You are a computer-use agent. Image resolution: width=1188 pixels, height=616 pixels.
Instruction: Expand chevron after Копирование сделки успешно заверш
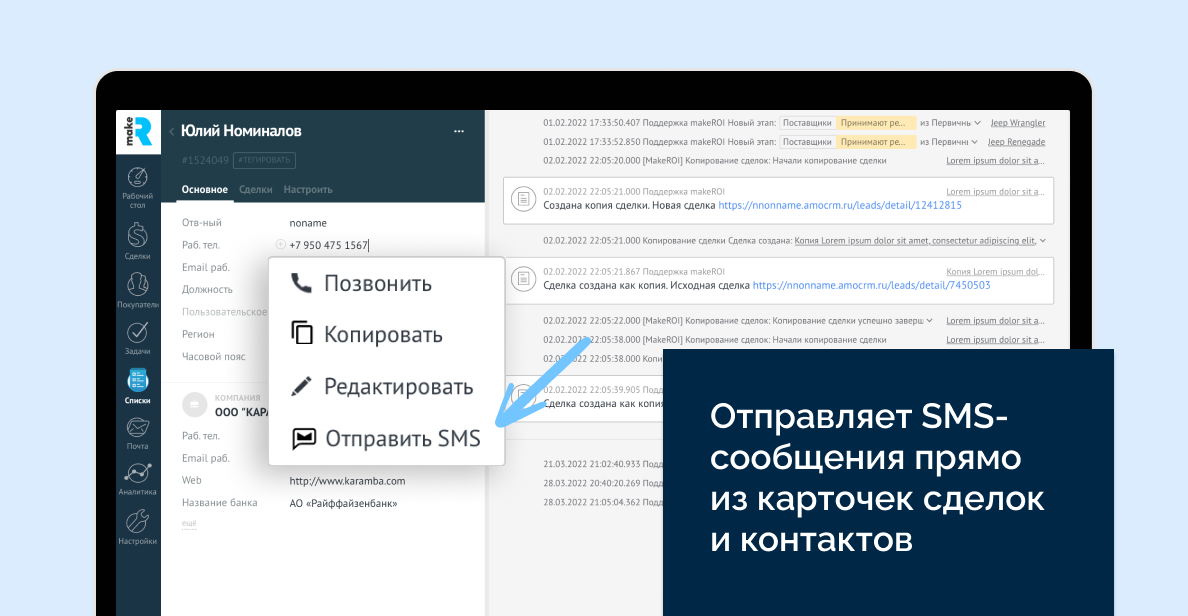click(x=930, y=321)
